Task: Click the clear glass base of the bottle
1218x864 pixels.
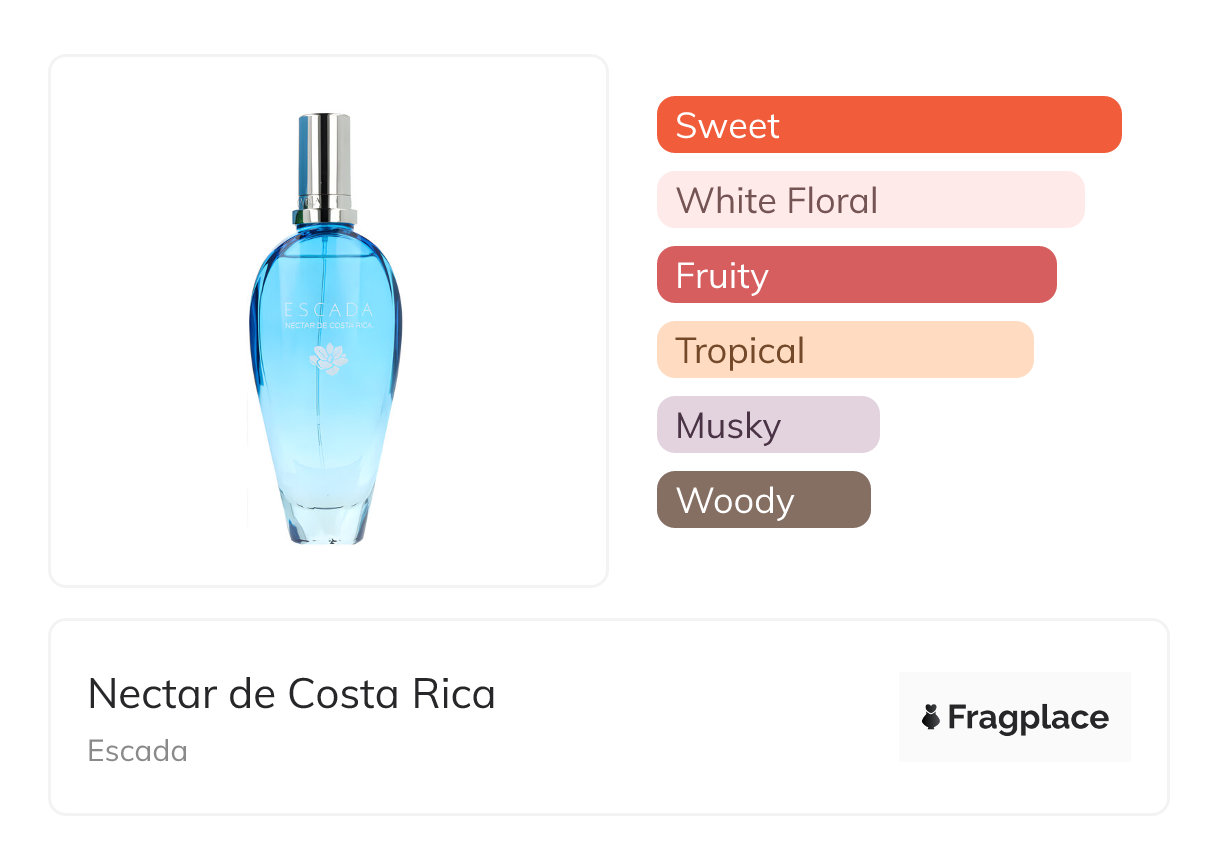Action: 325,520
